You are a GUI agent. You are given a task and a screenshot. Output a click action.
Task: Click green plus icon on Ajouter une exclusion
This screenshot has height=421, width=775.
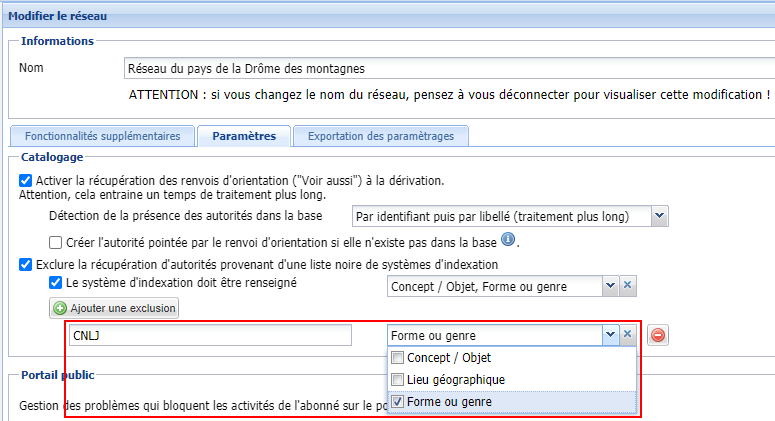tap(60, 308)
